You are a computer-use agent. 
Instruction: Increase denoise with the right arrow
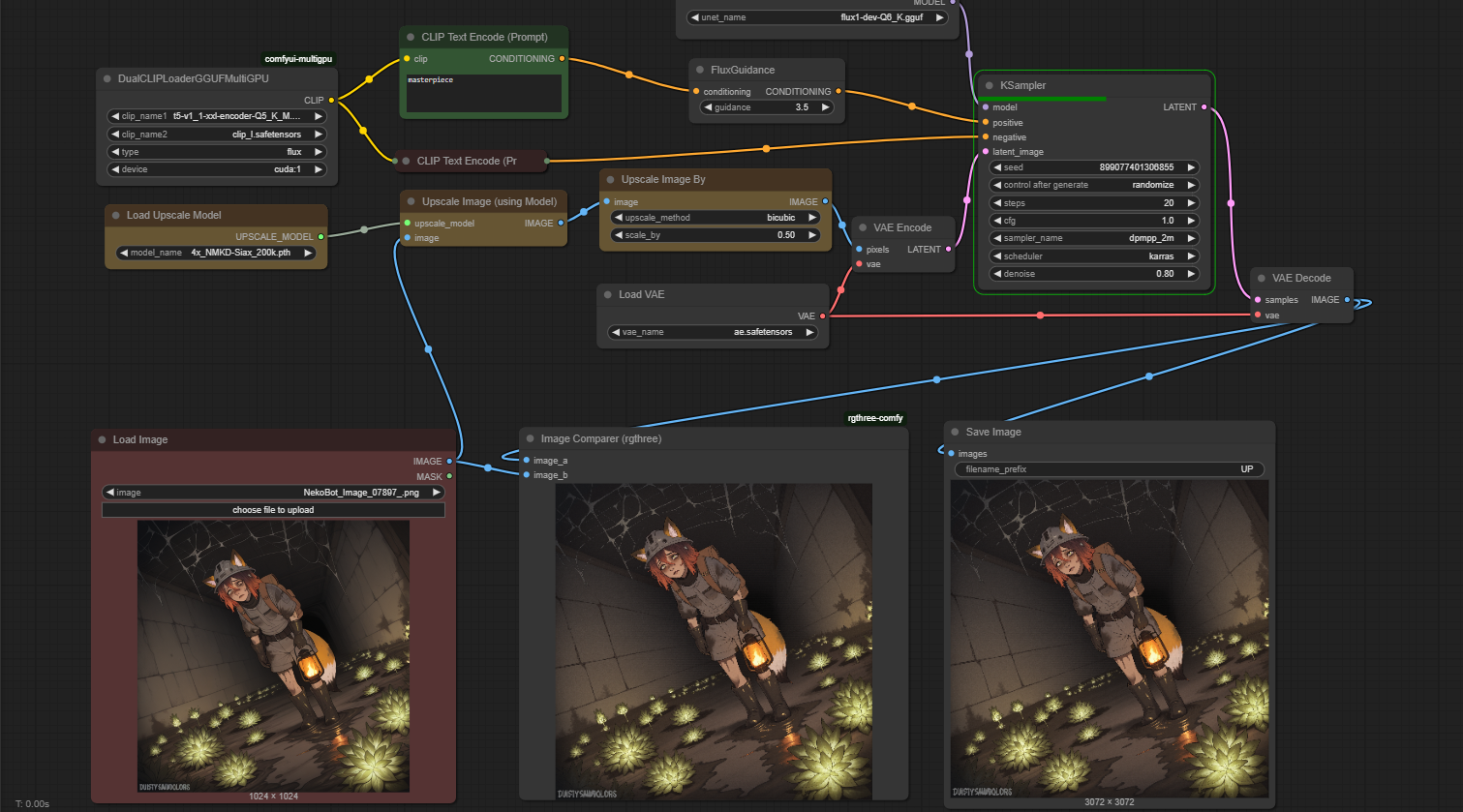click(1192, 274)
